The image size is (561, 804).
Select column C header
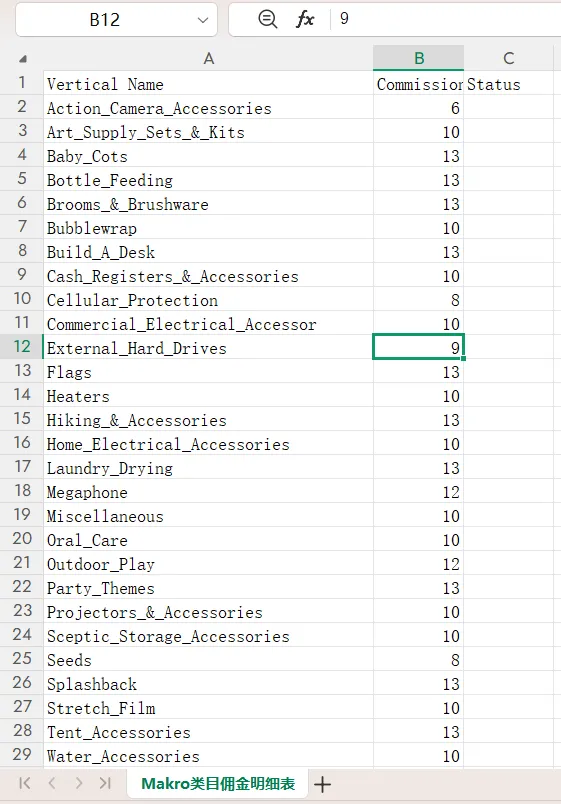(508, 58)
